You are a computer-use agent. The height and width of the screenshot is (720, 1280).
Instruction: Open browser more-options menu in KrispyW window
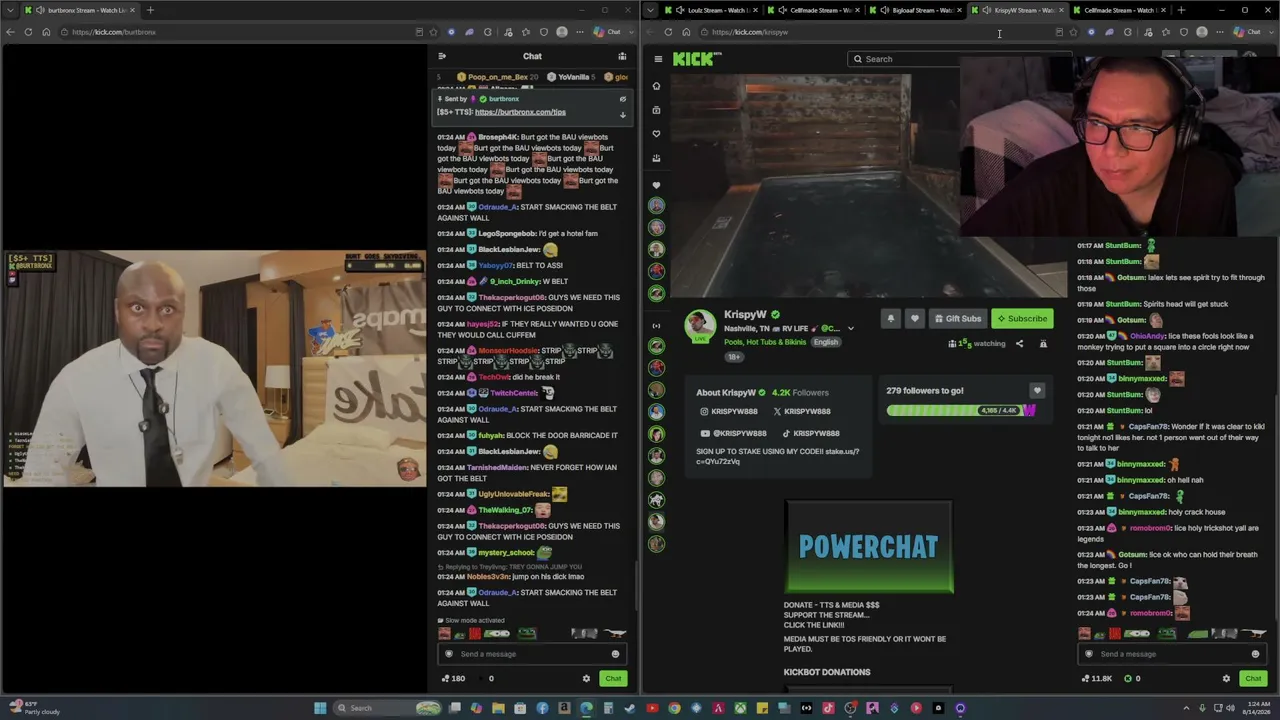[1220, 32]
